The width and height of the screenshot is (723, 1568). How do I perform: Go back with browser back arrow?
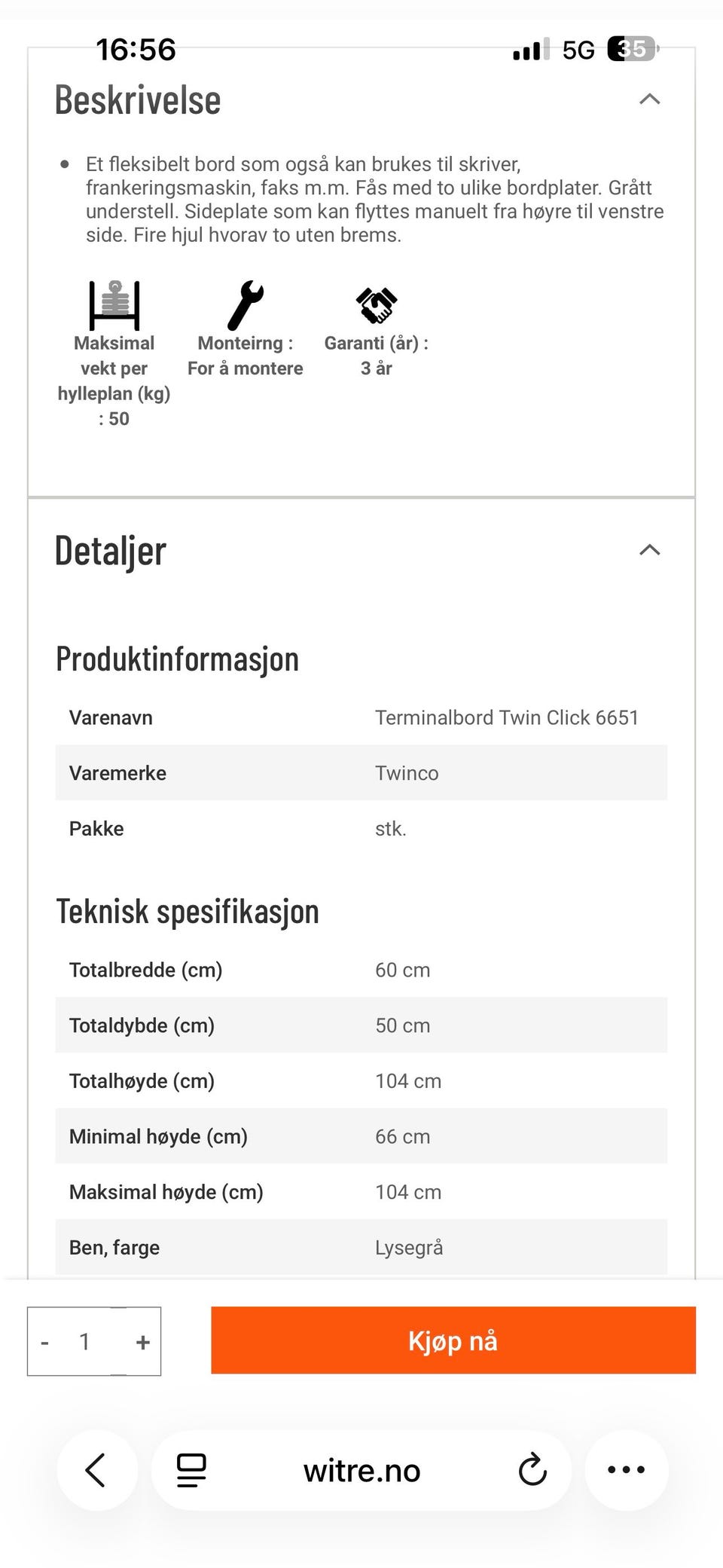point(96,1469)
